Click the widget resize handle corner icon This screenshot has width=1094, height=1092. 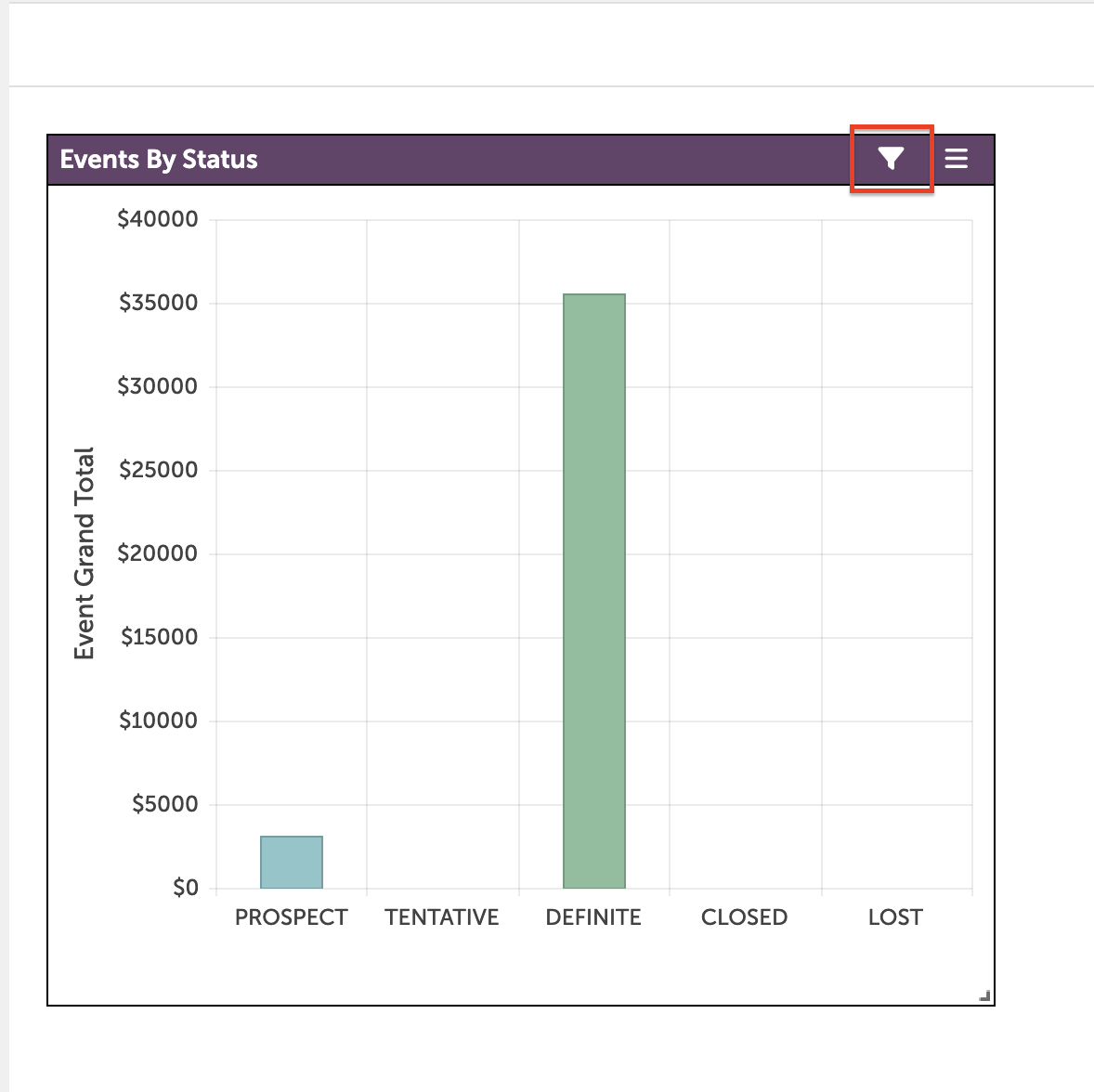[x=984, y=995]
